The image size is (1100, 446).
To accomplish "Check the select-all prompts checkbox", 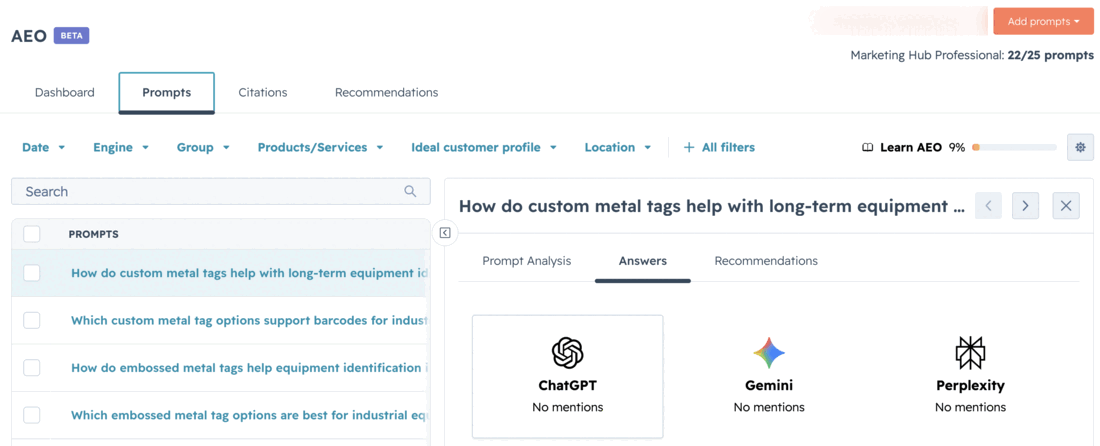I will pyautogui.click(x=32, y=234).
